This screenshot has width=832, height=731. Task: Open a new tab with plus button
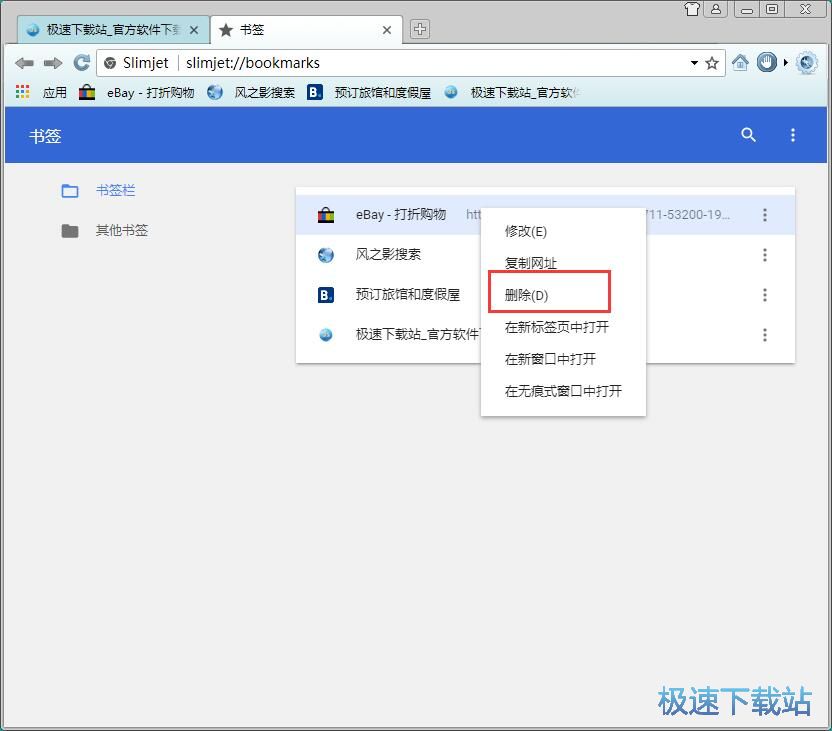[x=420, y=29]
